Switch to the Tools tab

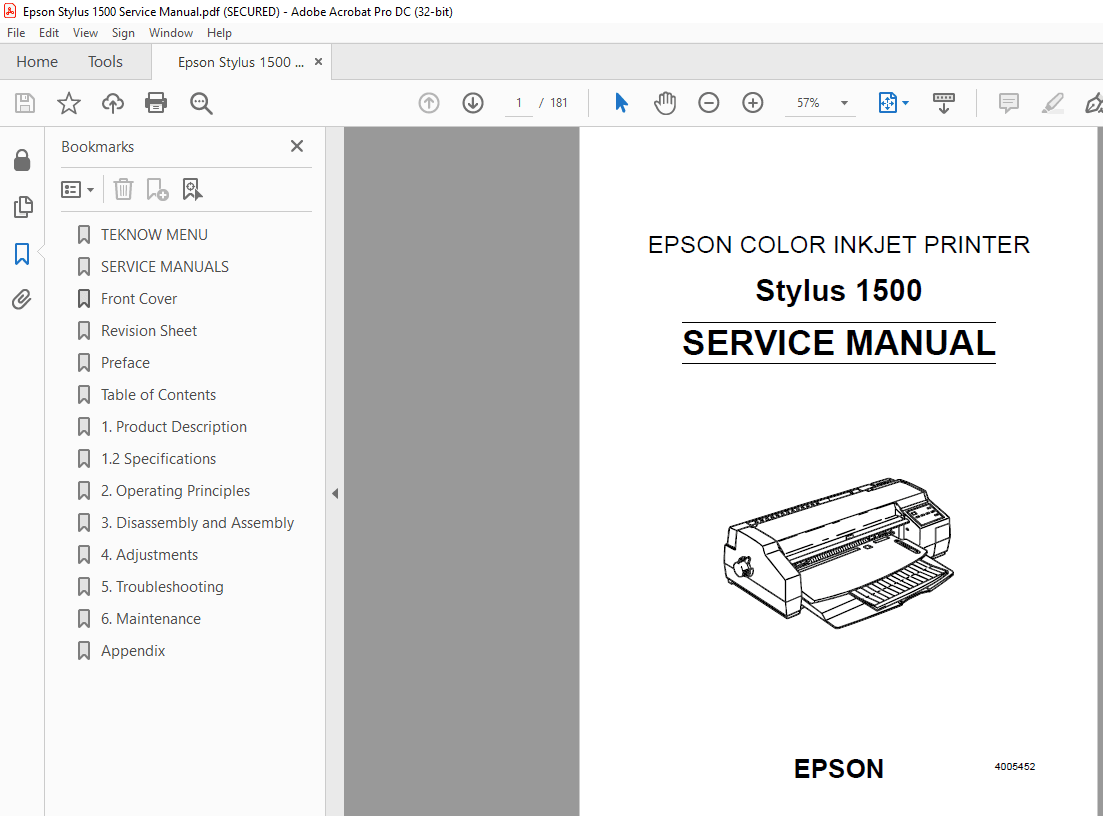coord(105,61)
